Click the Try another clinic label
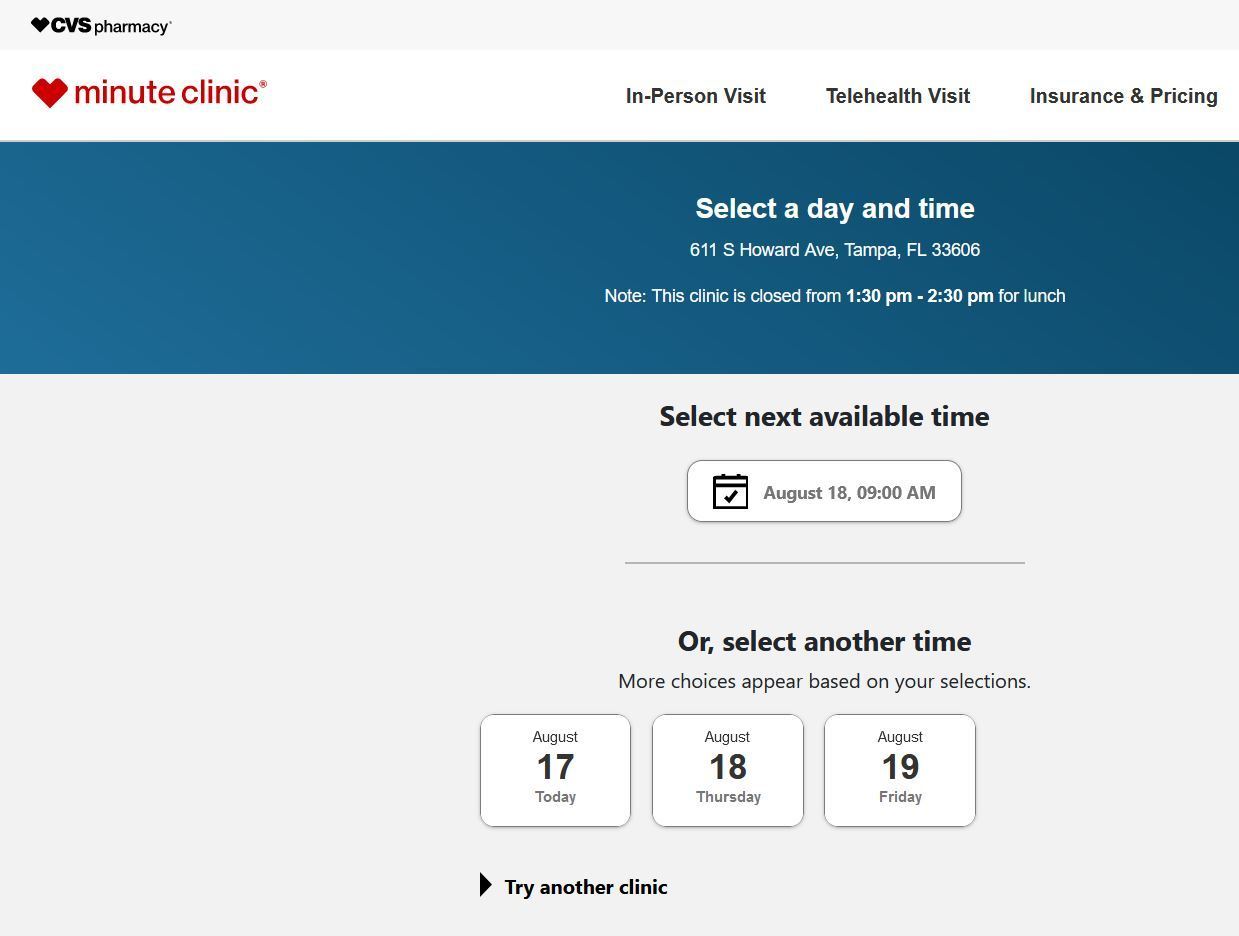 pos(586,887)
